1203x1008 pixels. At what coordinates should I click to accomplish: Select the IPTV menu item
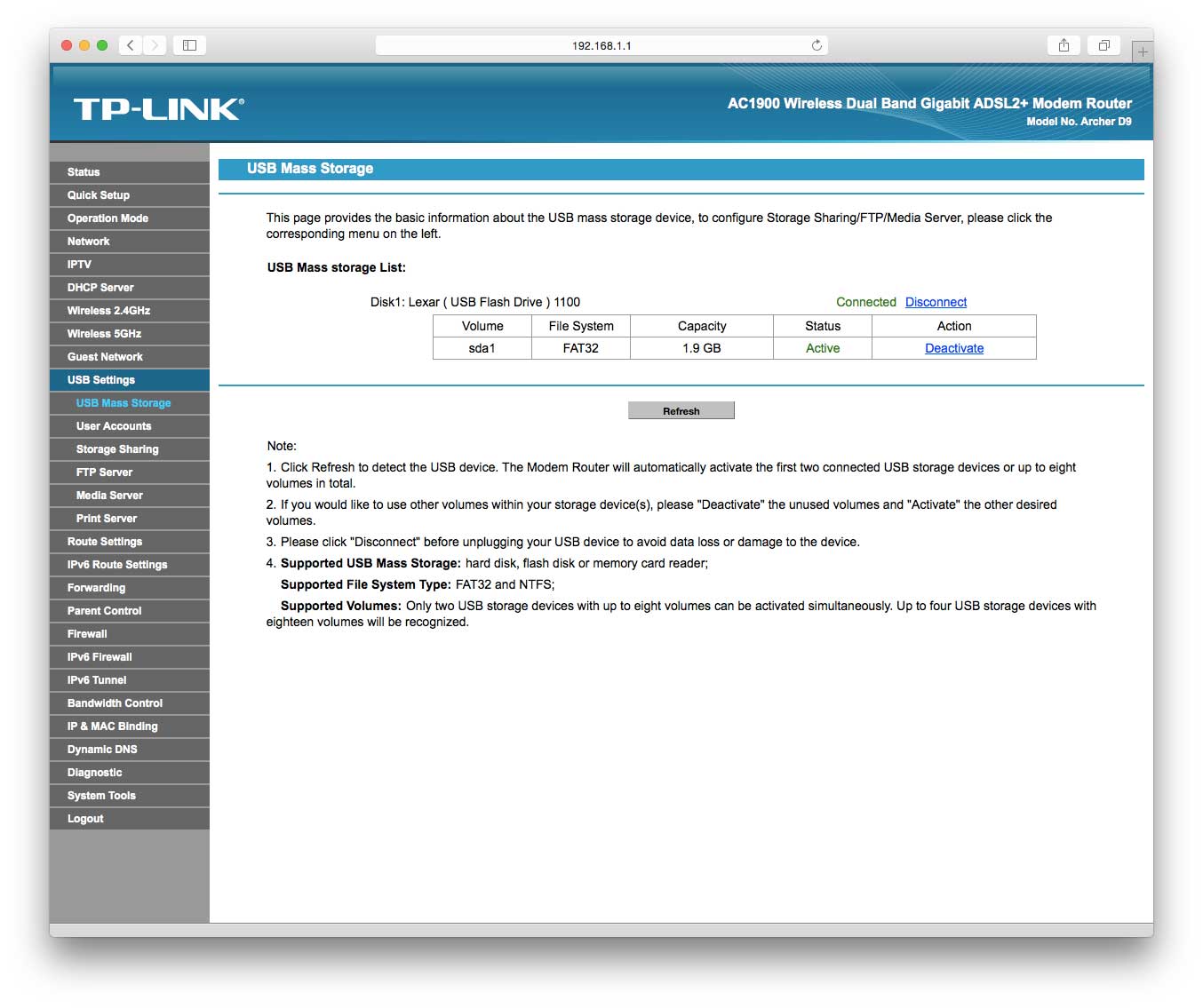130,265
